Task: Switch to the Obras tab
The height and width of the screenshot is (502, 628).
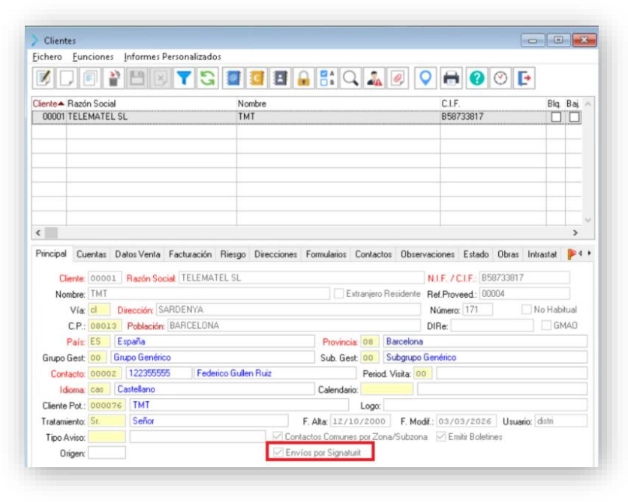Action: pyautogui.click(x=508, y=254)
